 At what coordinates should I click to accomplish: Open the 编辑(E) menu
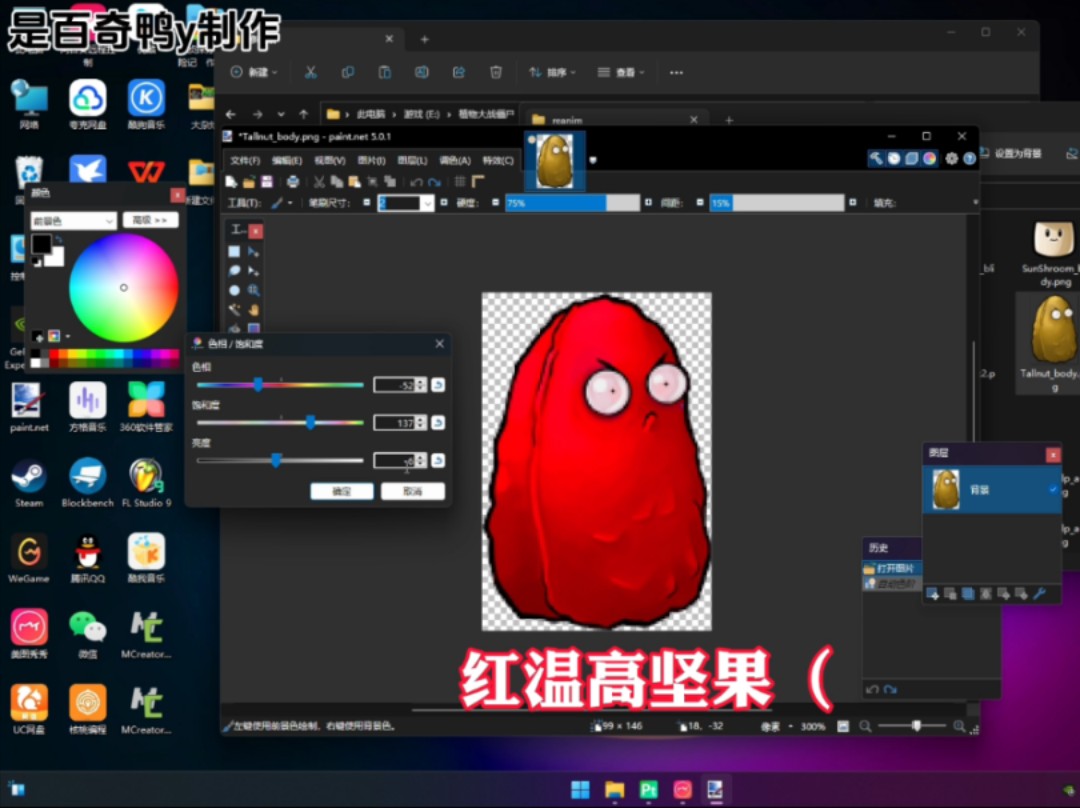coord(287,160)
